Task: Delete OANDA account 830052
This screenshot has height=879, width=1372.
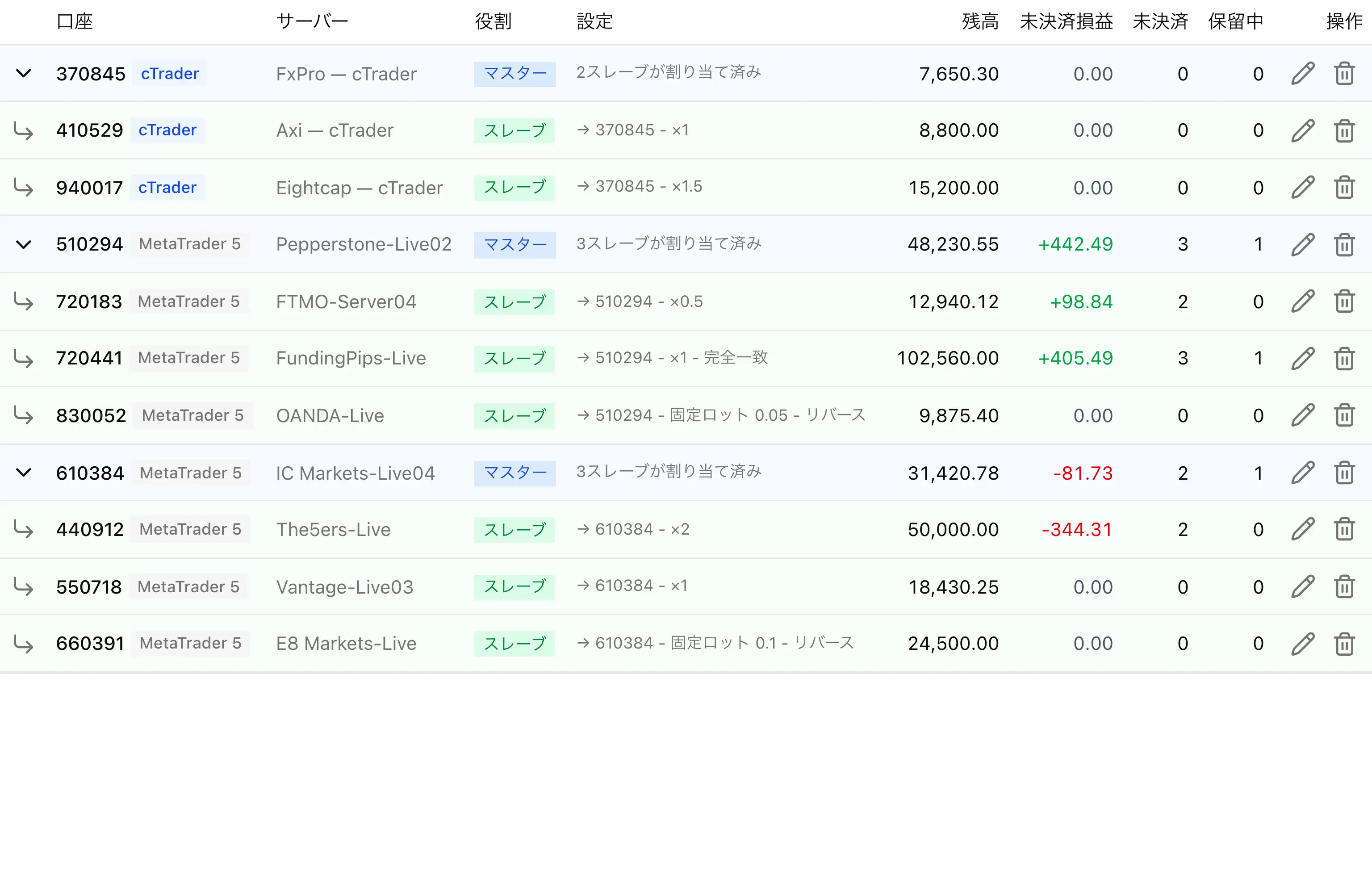Action: (x=1345, y=415)
